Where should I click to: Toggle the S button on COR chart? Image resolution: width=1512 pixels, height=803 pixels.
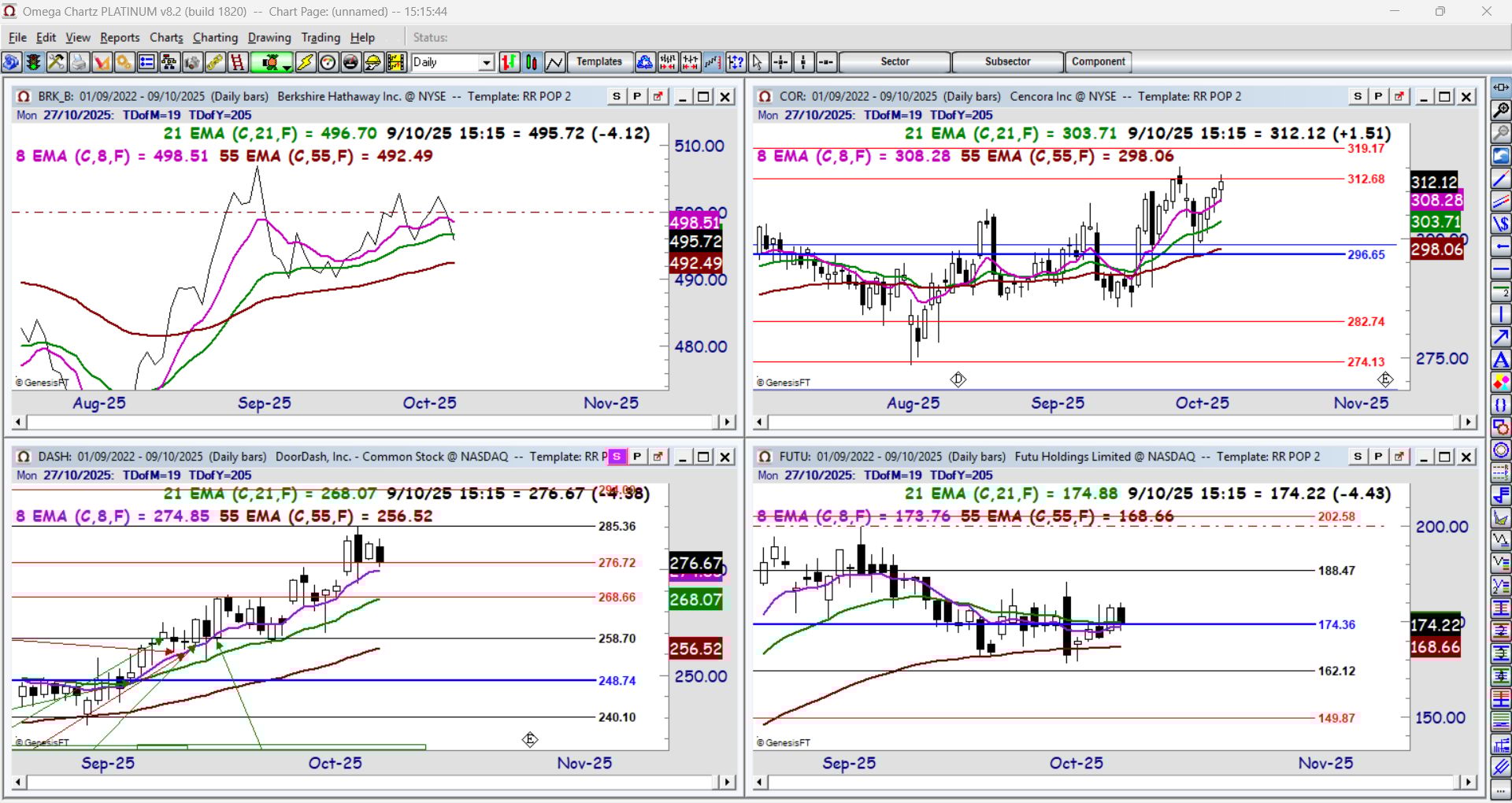1358,97
